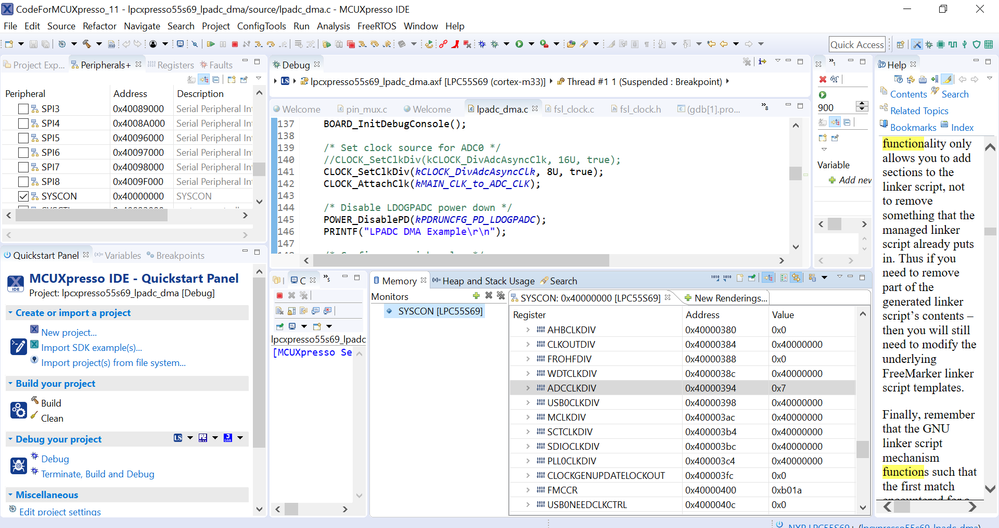
Task: Enable the SPI3 peripheral checkbox
Action: coord(25,109)
